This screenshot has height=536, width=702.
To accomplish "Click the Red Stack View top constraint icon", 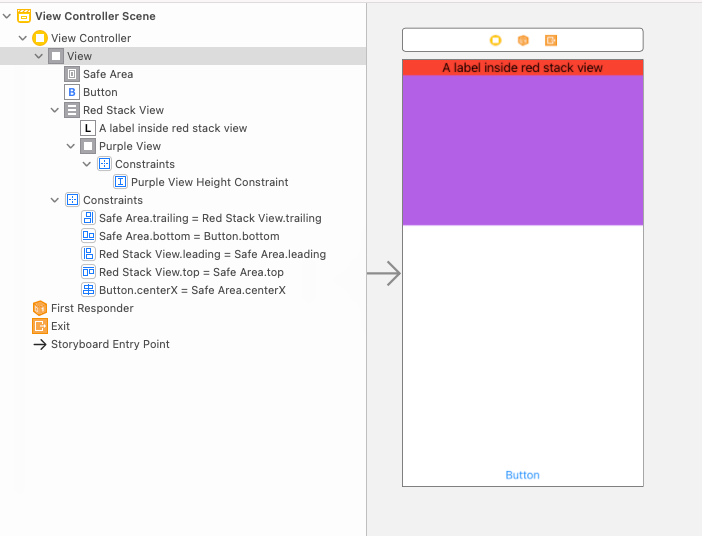I will pos(88,272).
